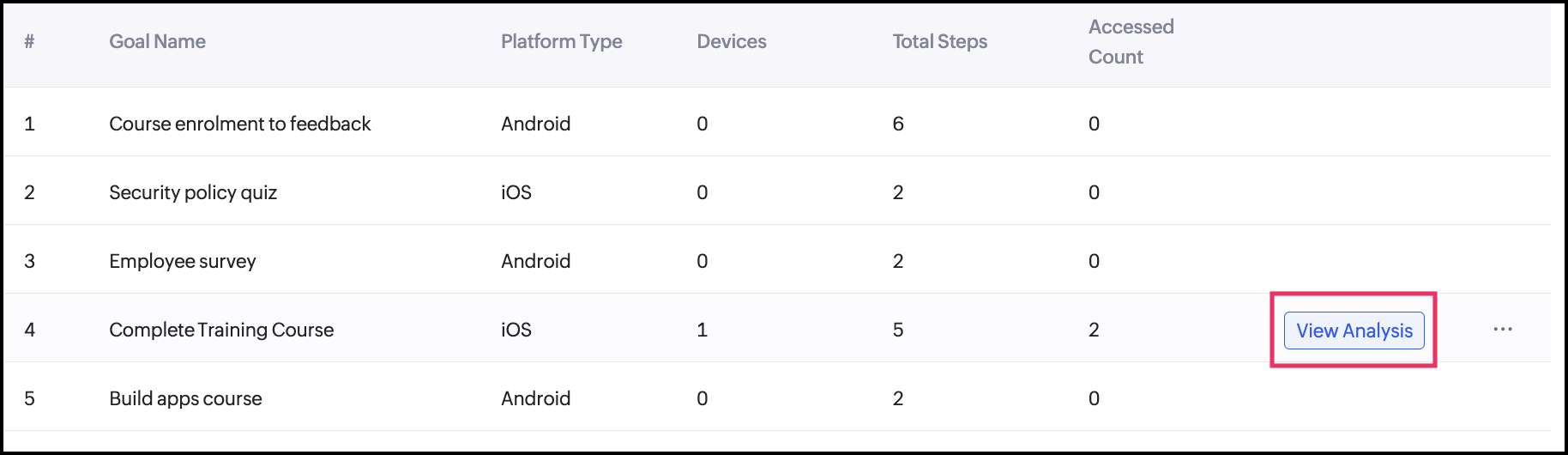
Task: Open the three-dot menu for row 4
Action: pos(1502,330)
